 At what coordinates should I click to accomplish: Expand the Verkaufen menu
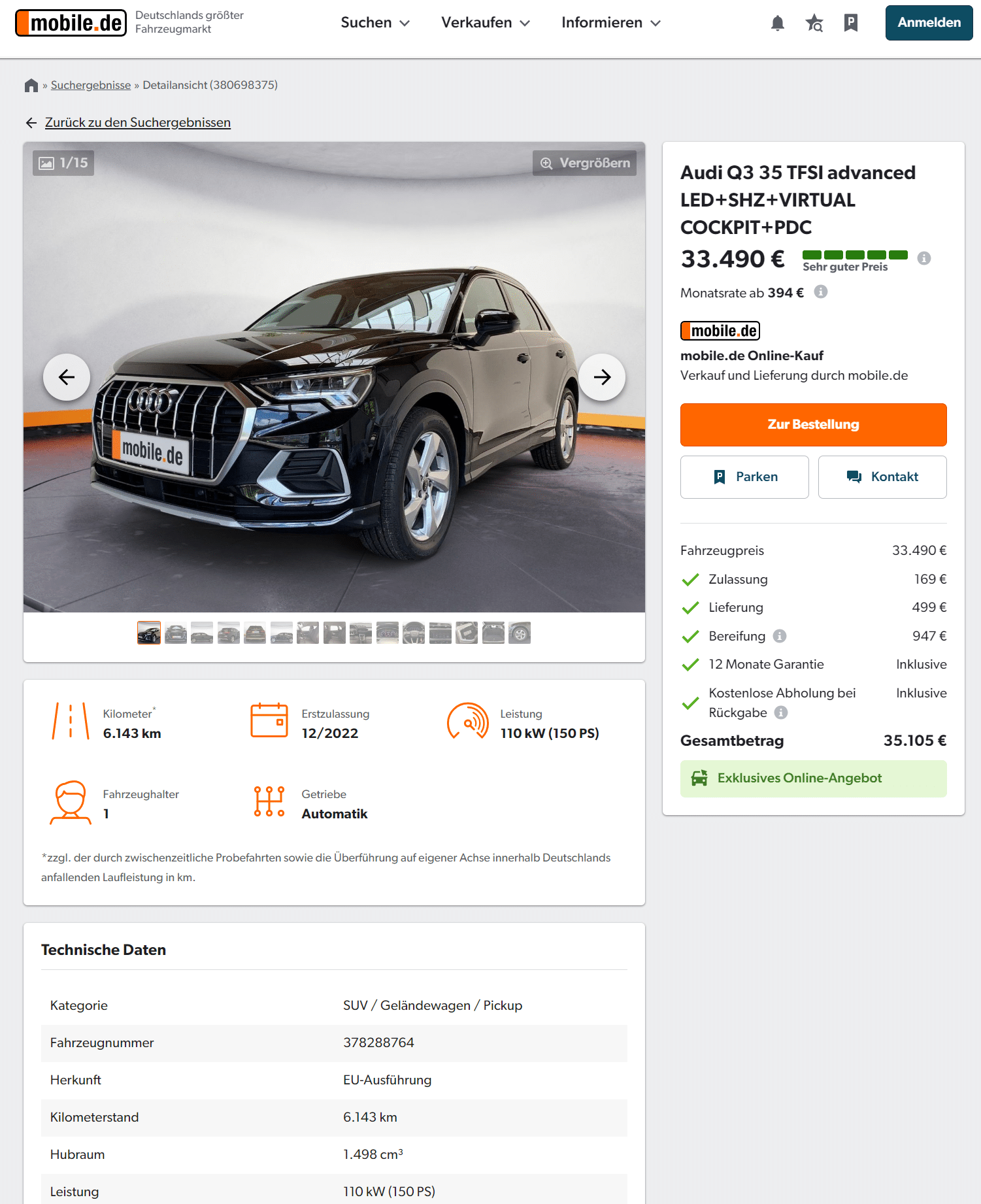click(x=486, y=23)
